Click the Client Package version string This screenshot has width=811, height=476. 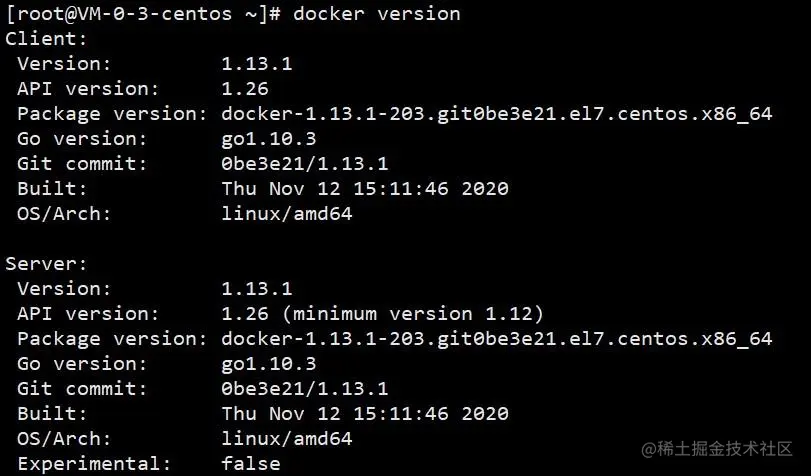coord(497,114)
